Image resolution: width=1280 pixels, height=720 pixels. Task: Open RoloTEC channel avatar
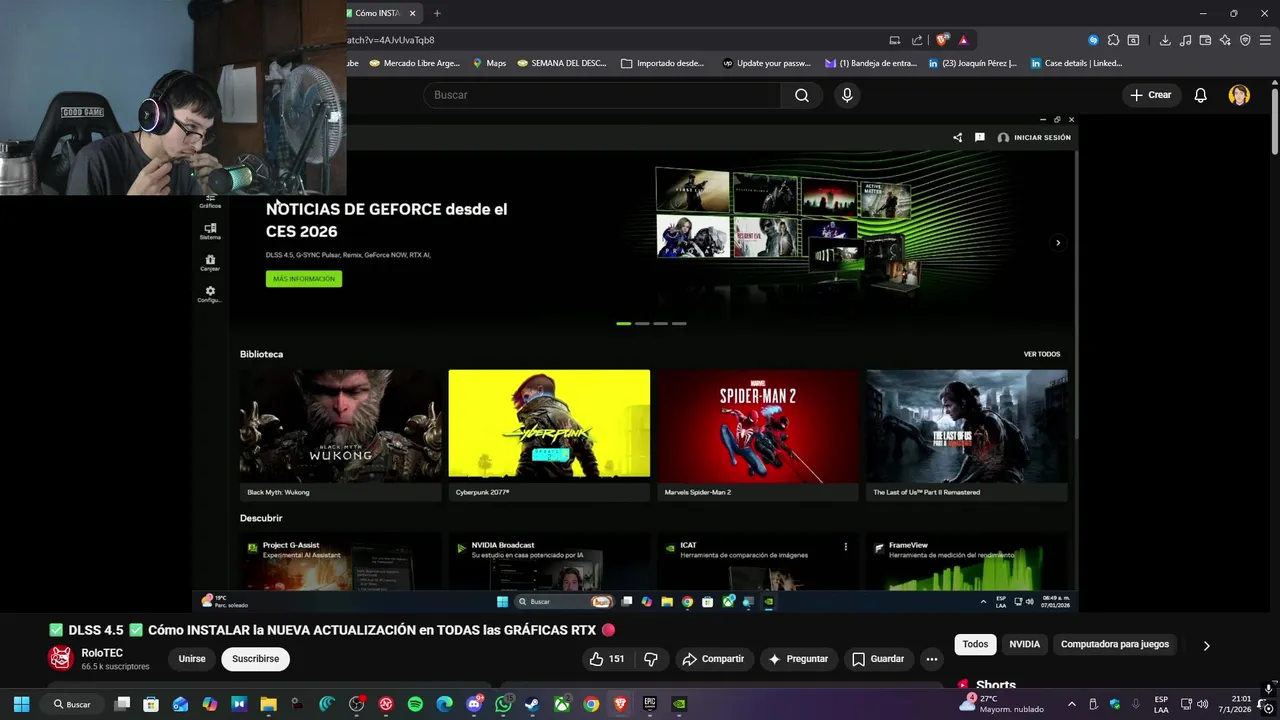[61, 658]
